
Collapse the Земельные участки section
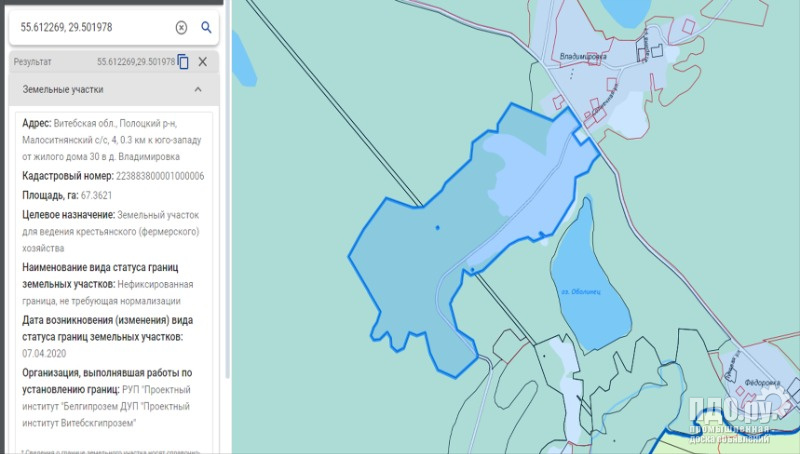198,90
